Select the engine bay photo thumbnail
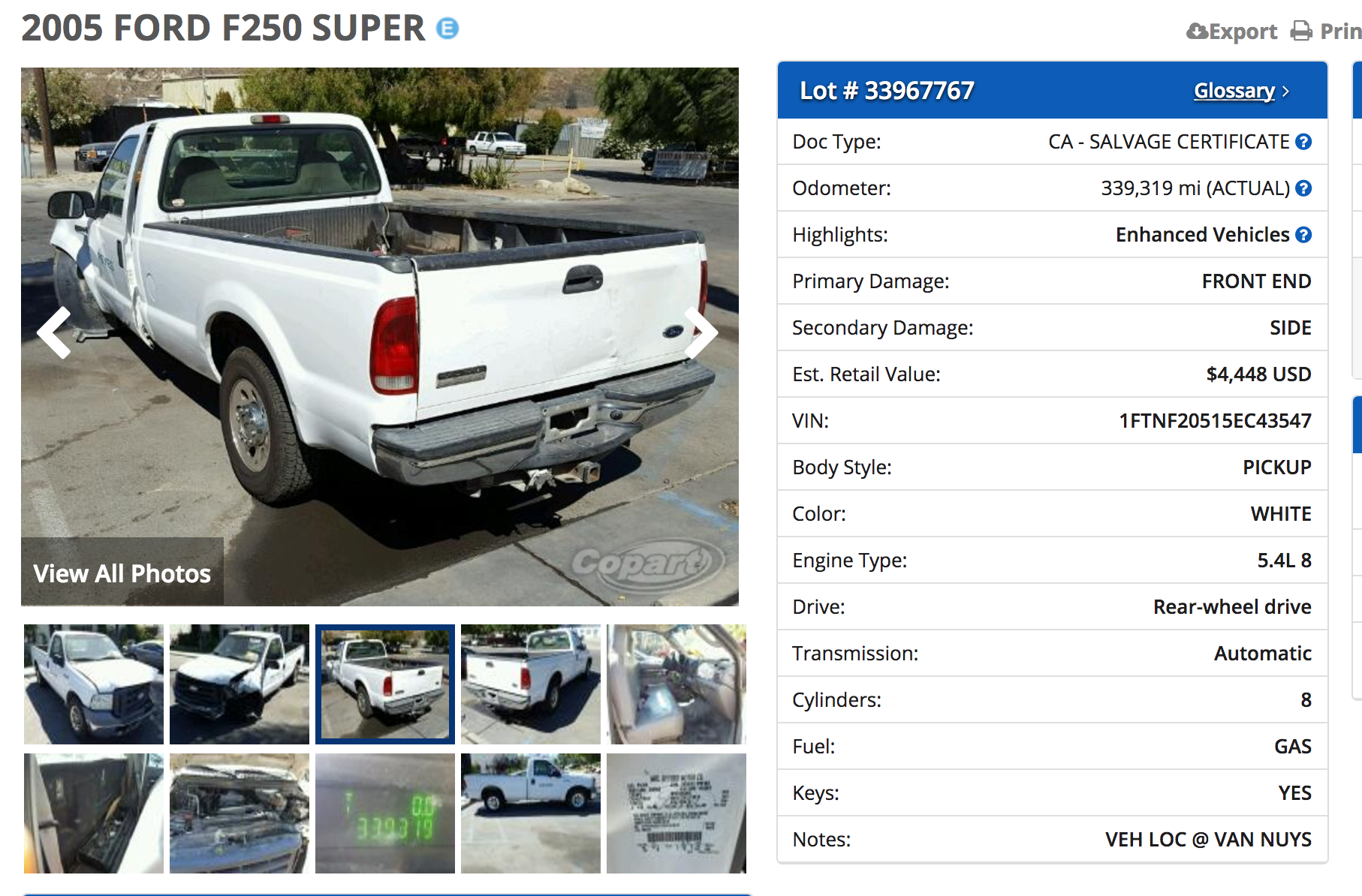 tap(240, 813)
